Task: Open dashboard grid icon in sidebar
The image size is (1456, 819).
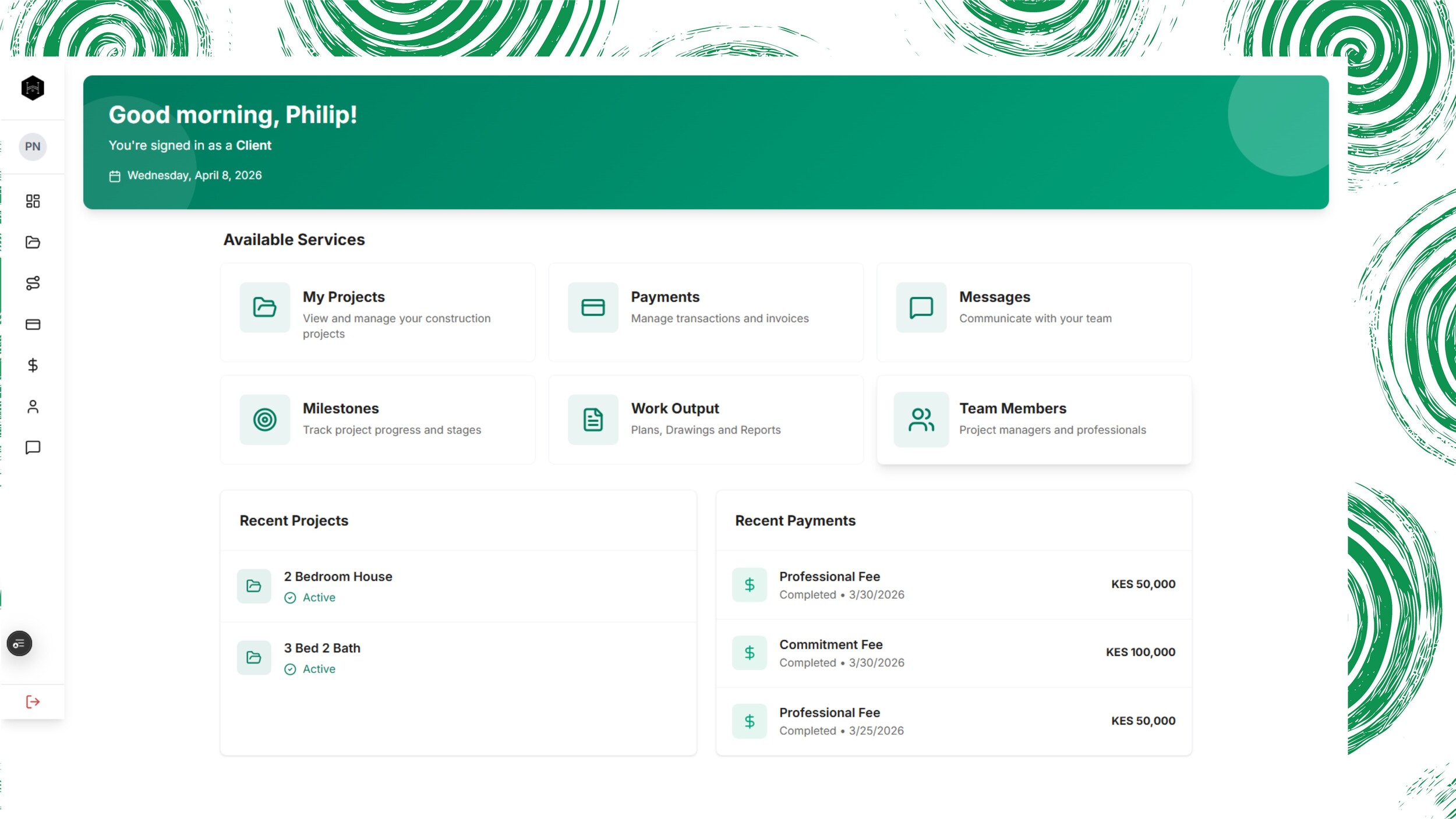Action: [x=33, y=201]
